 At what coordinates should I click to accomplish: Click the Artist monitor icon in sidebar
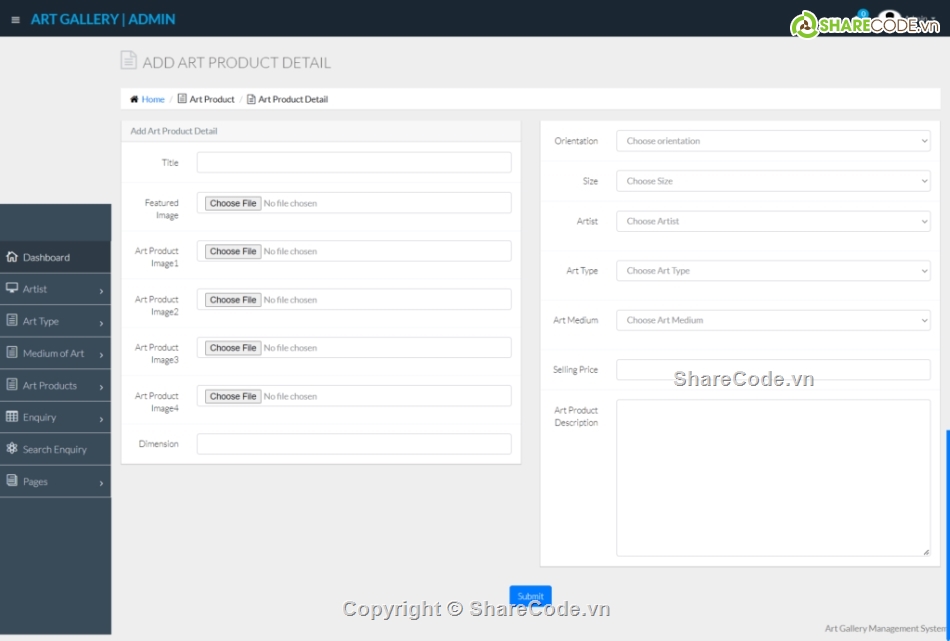[12, 288]
